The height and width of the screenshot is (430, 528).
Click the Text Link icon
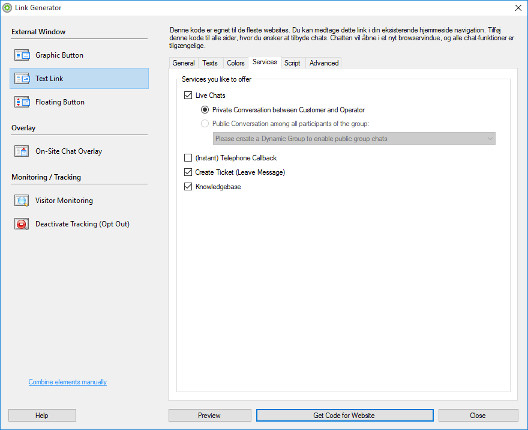coord(22,78)
